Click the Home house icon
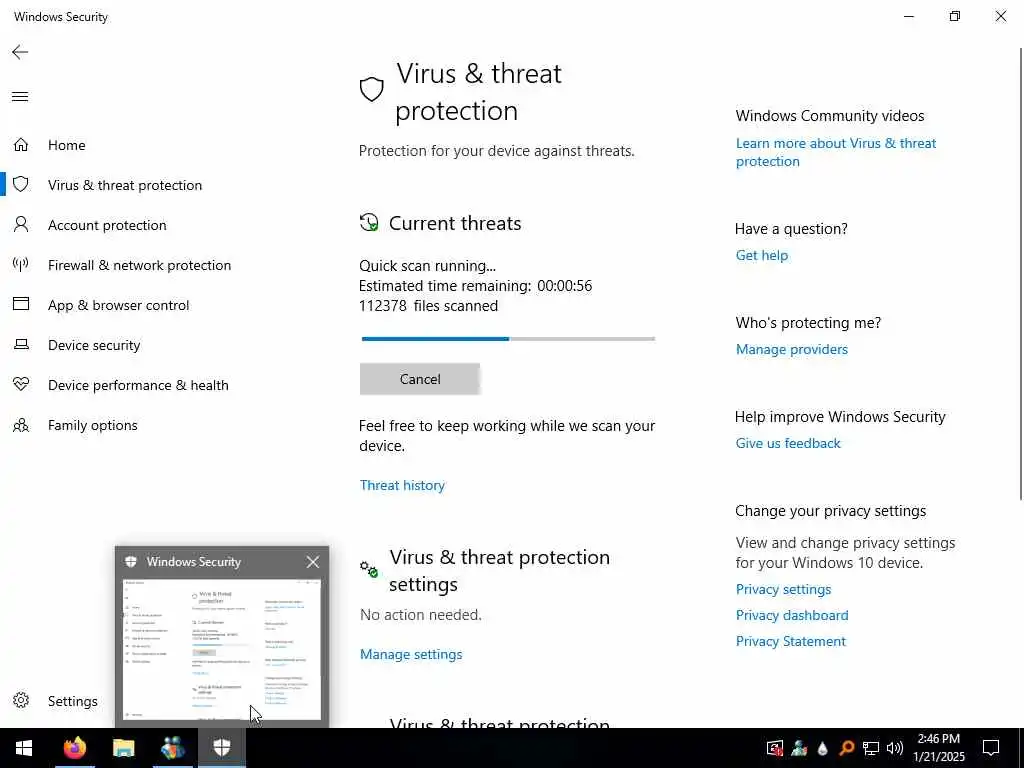The width and height of the screenshot is (1024, 768). (21, 144)
